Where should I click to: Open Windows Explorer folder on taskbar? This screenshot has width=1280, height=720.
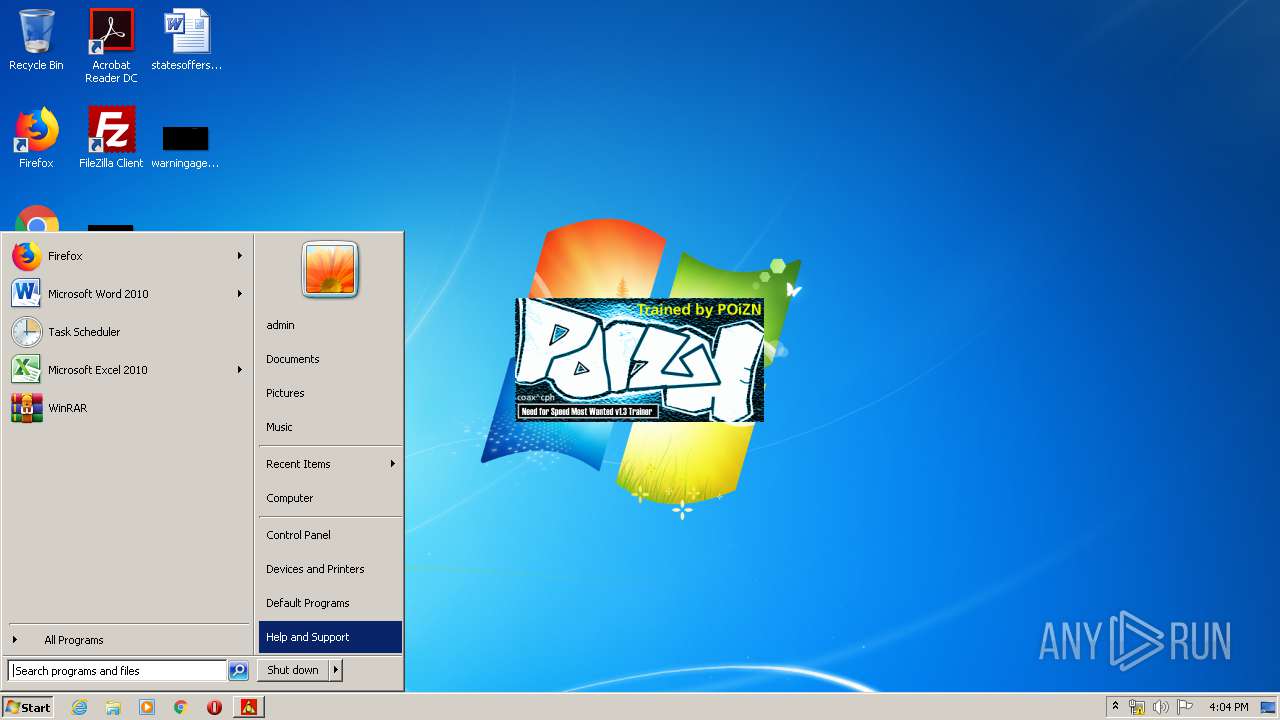113,707
